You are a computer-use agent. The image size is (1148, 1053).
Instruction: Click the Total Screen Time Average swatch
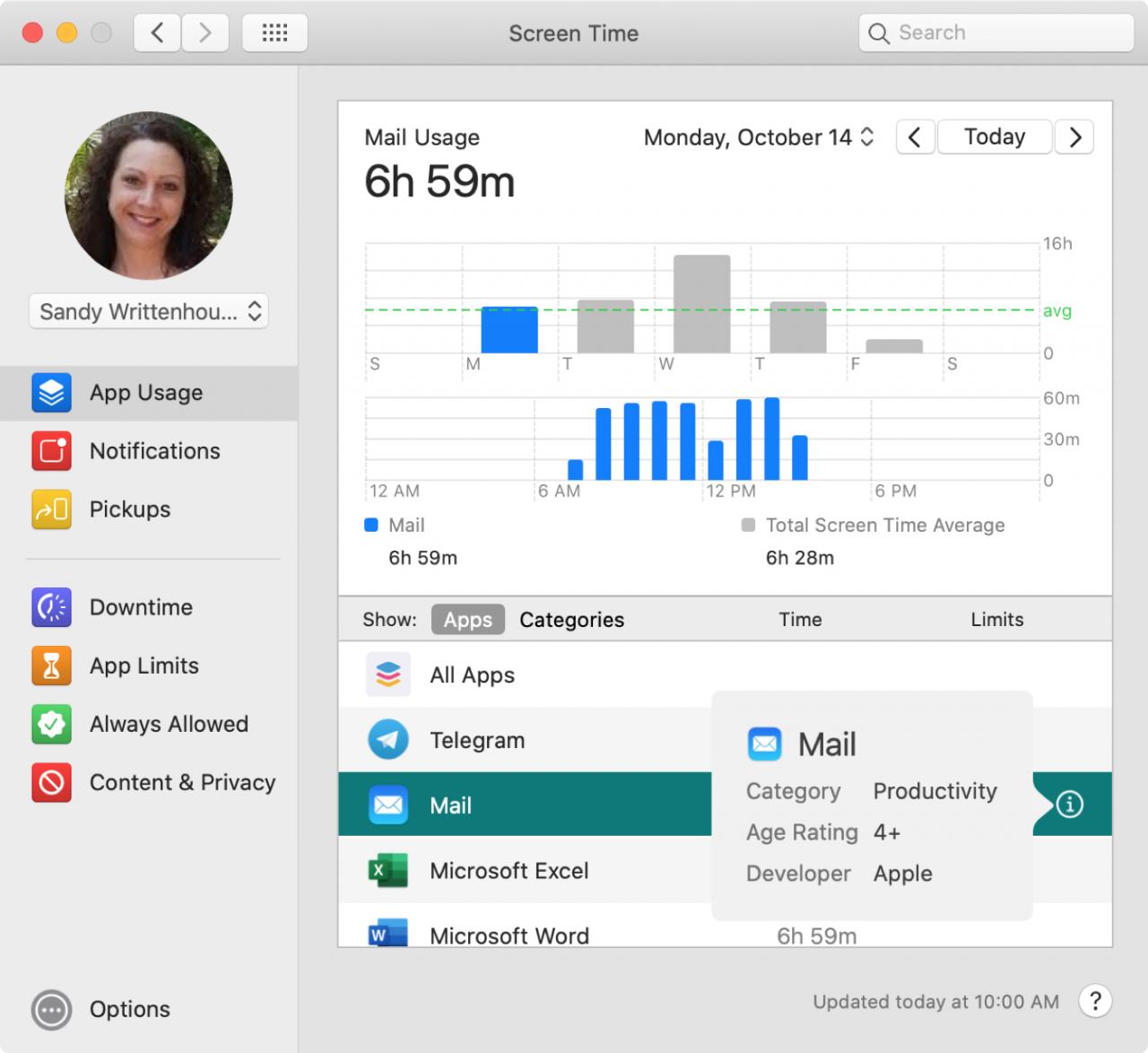748,526
